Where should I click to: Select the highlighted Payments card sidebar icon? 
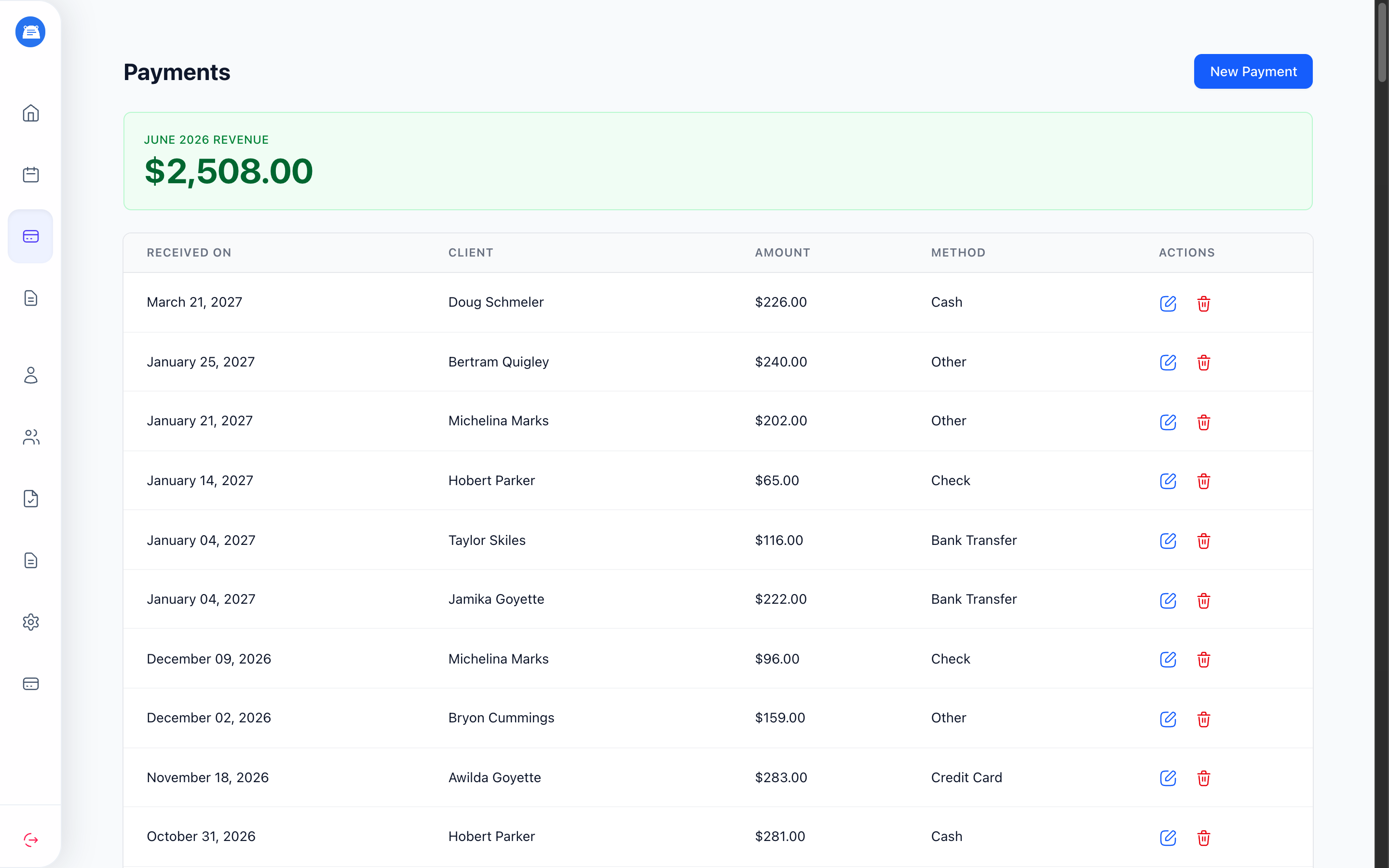pyautogui.click(x=30, y=236)
